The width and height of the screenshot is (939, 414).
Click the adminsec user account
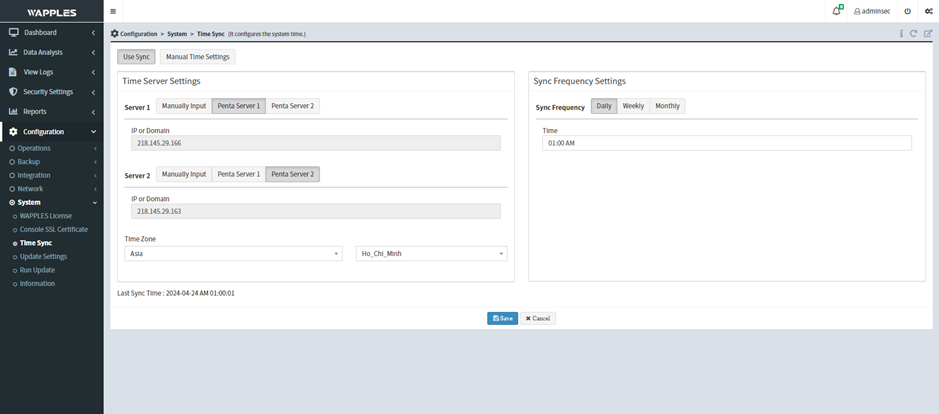(873, 11)
